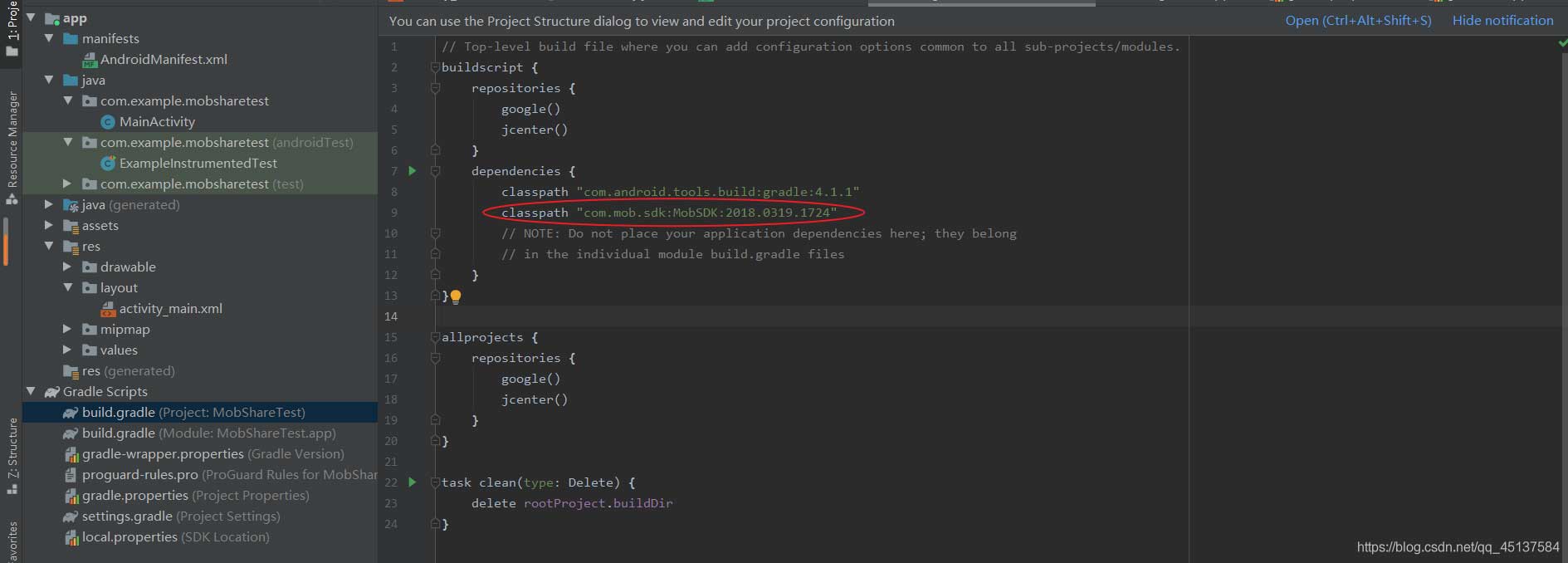
Task: Collapse com.example.mobsharetest (androidTest) package
Action: (x=68, y=142)
